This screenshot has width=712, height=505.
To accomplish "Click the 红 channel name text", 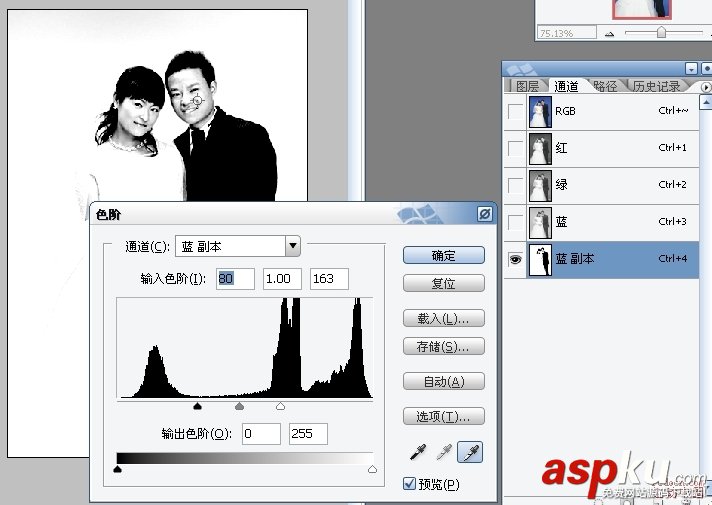I will (x=561, y=148).
